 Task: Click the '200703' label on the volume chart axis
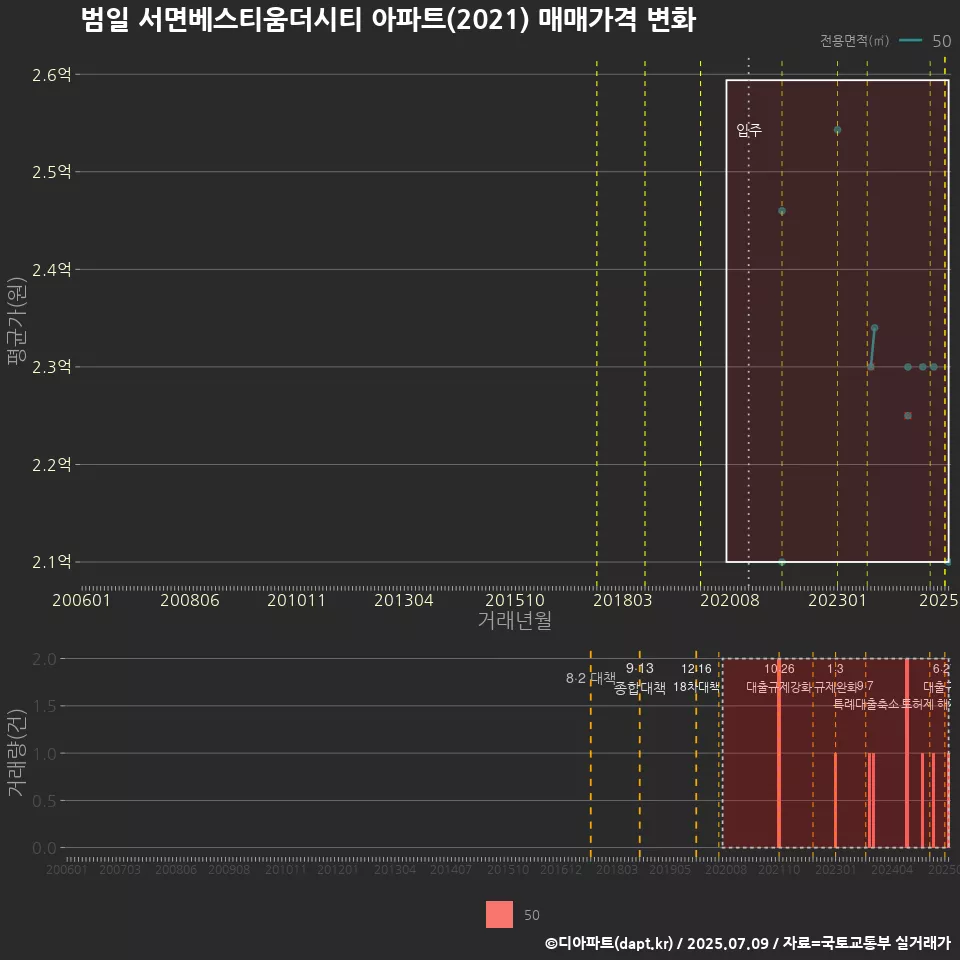click(x=120, y=869)
